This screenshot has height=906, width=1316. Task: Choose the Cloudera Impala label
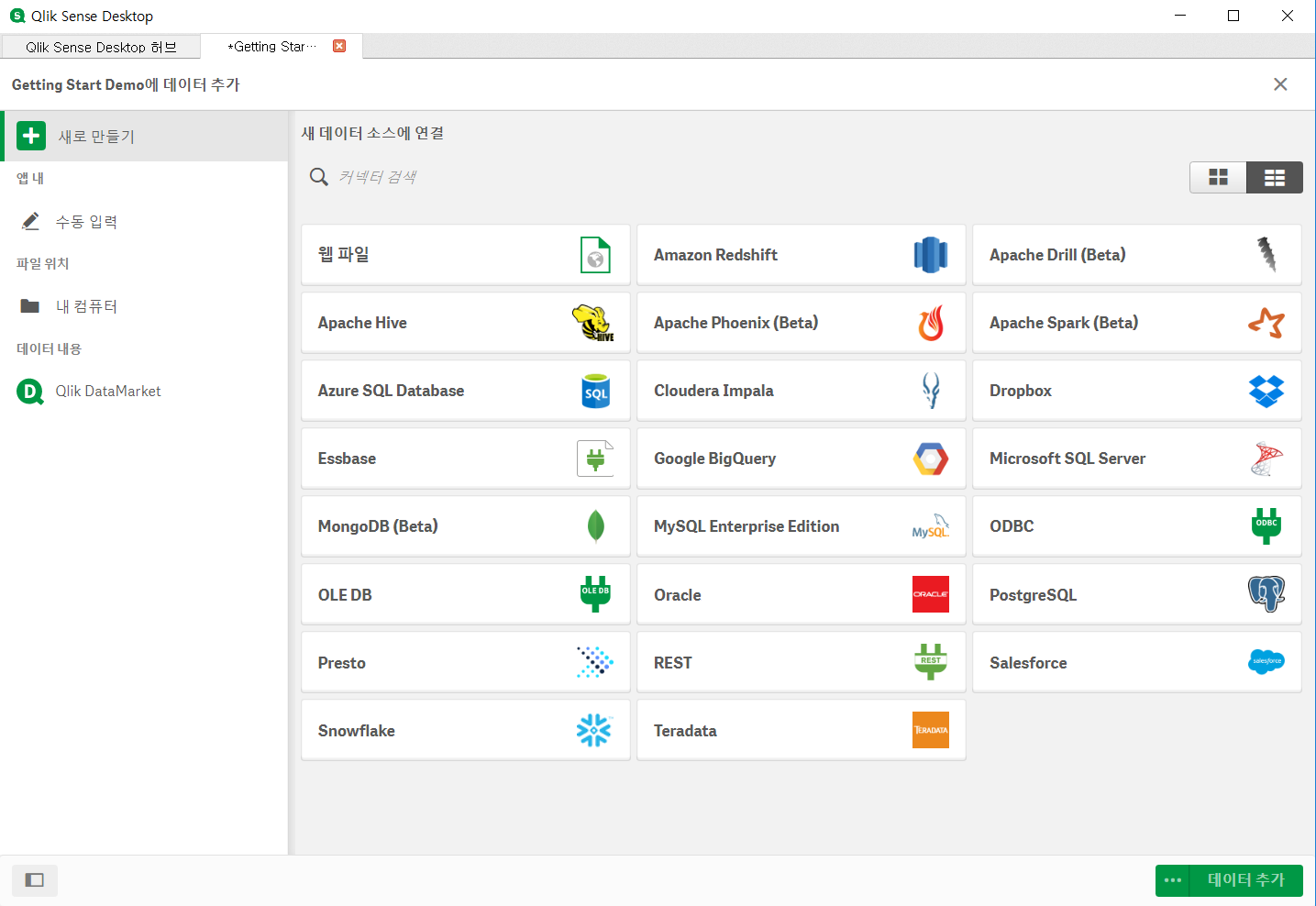pyautogui.click(x=713, y=391)
